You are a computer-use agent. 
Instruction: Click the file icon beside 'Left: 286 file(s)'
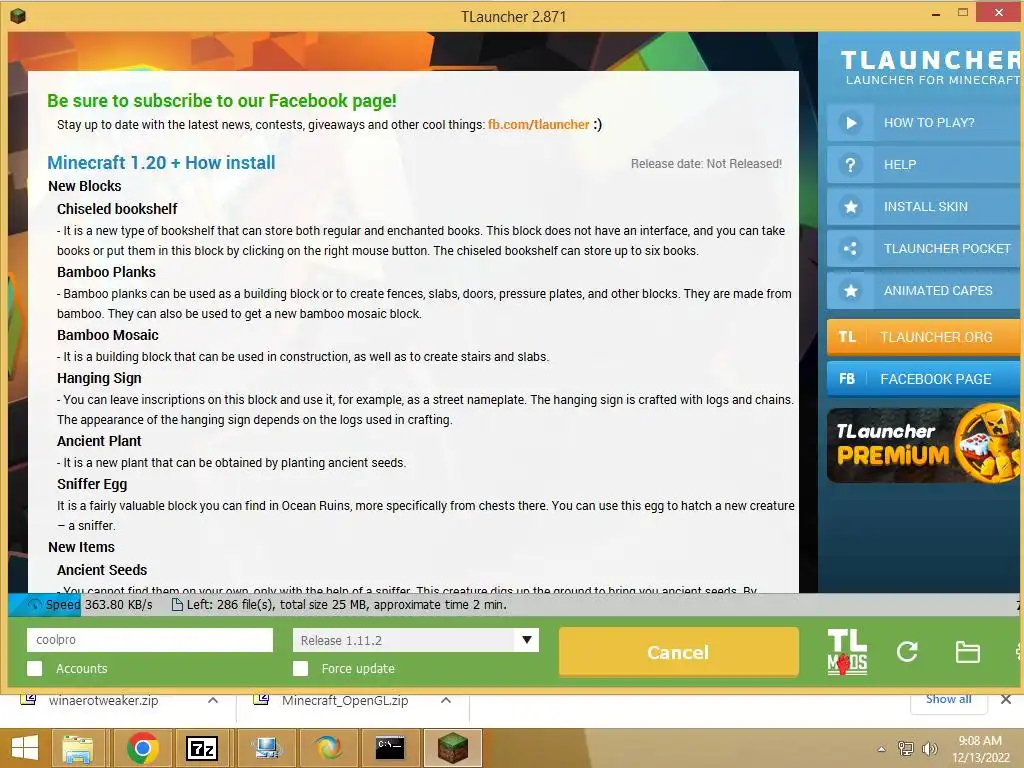[x=176, y=605]
